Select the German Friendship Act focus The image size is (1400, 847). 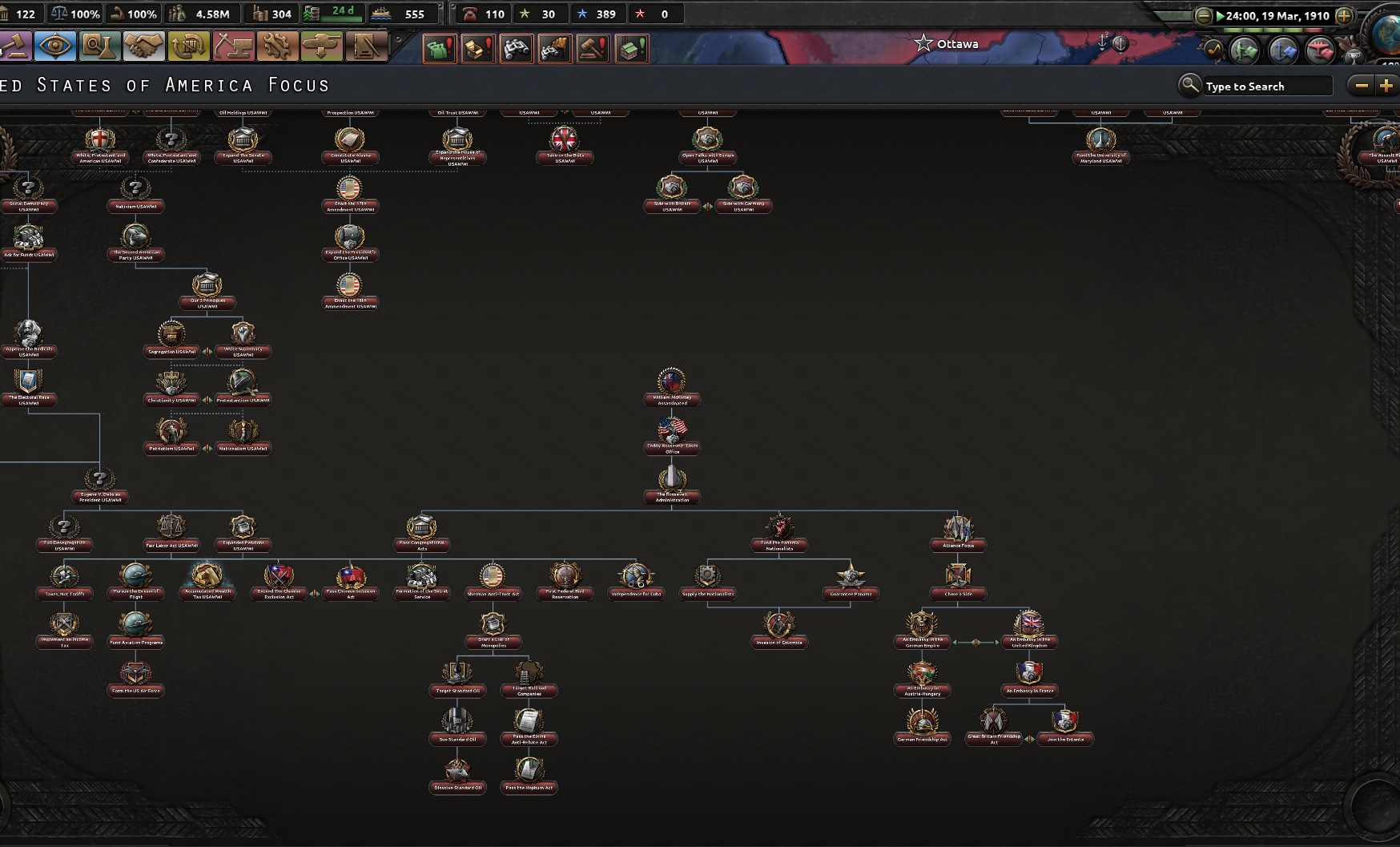pyautogui.click(x=922, y=727)
